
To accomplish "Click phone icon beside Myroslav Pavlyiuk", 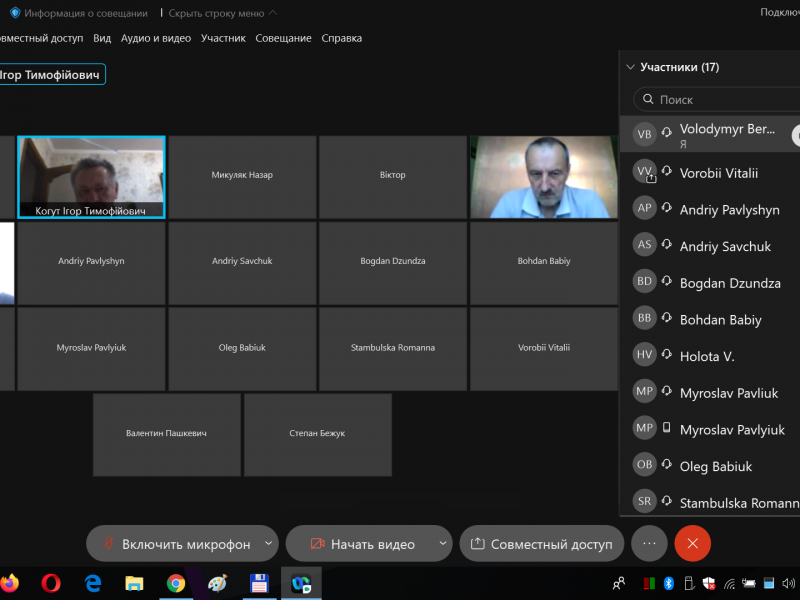I will (667, 429).
